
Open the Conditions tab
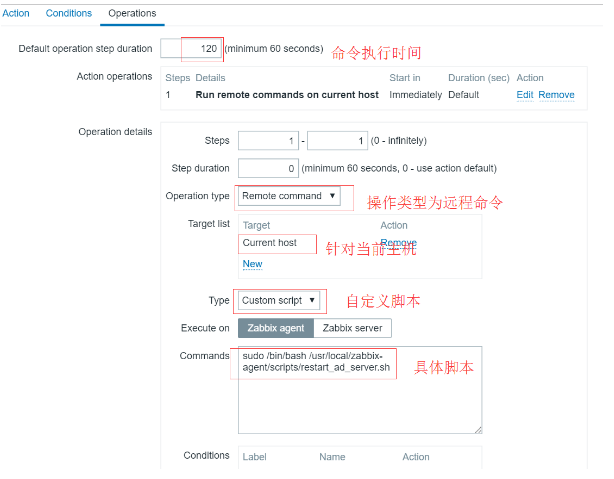(x=69, y=13)
